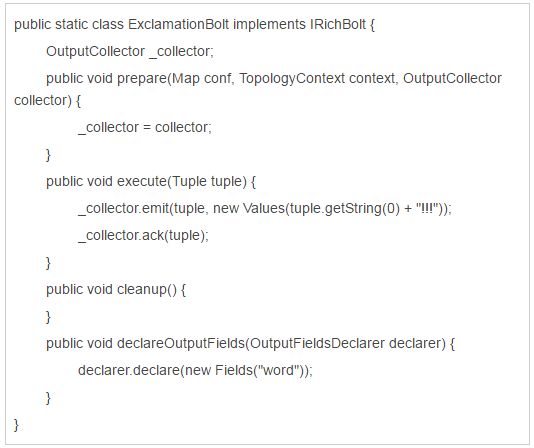The width and height of the screenshot is (534, 448).
Task: Click the _collector.emit call
Action: (x=123, y=208)
